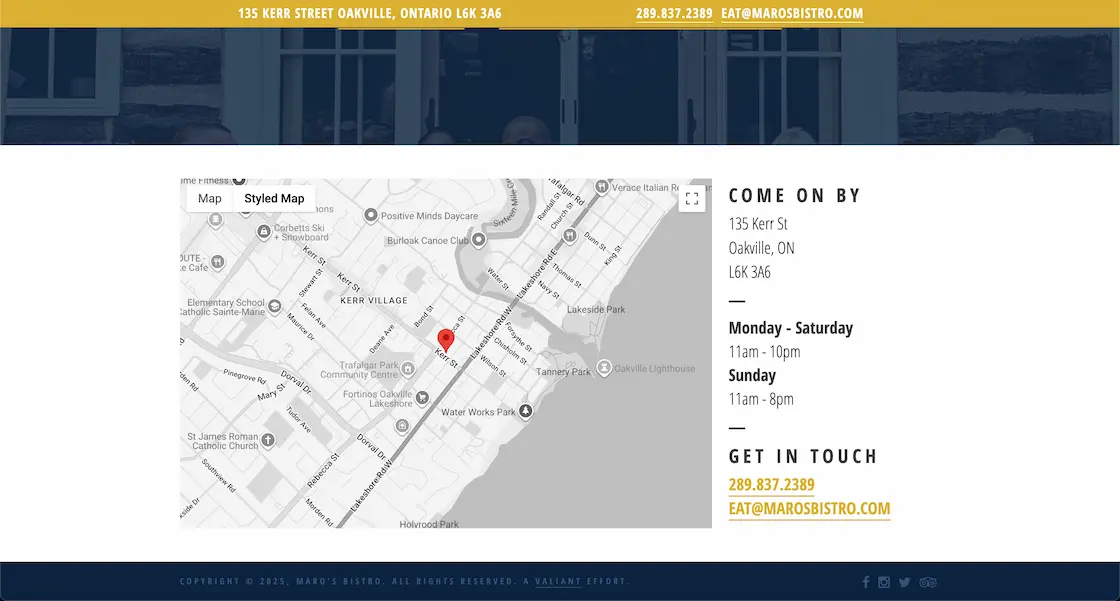Open the Facebook icon in the footer
The height and width of the screenshot is (601, 1120).
866,582
